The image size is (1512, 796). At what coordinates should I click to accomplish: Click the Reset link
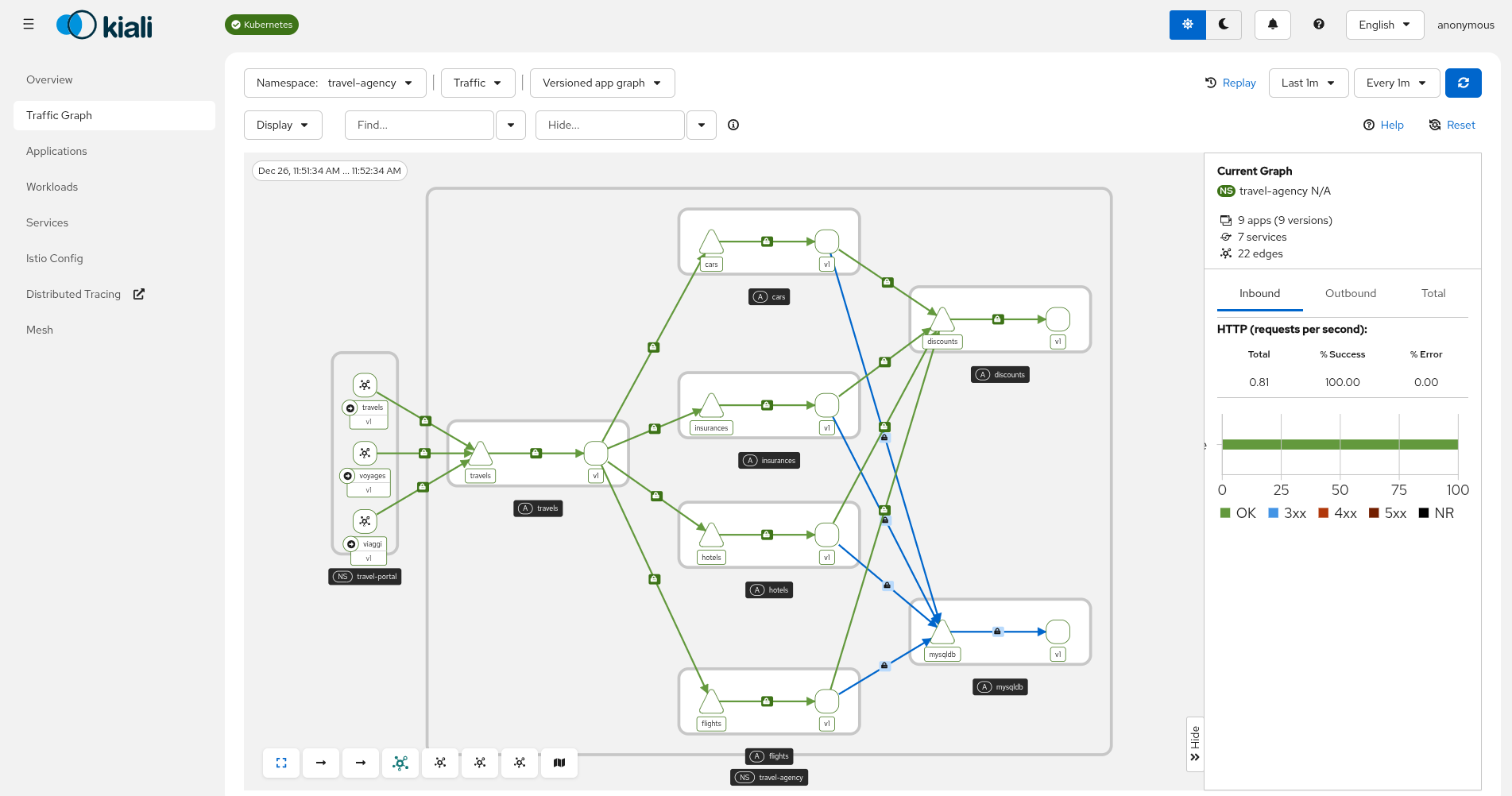click(1452, 125)
